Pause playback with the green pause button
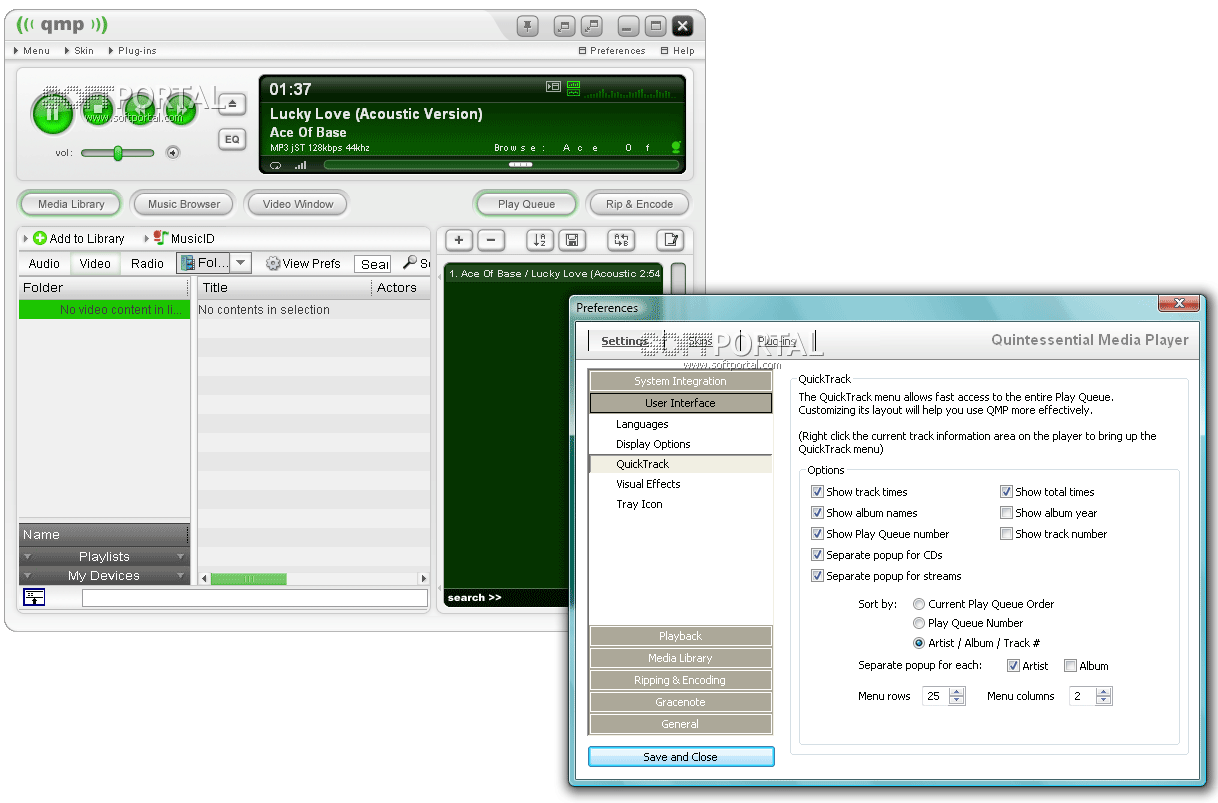 [52, 112]
